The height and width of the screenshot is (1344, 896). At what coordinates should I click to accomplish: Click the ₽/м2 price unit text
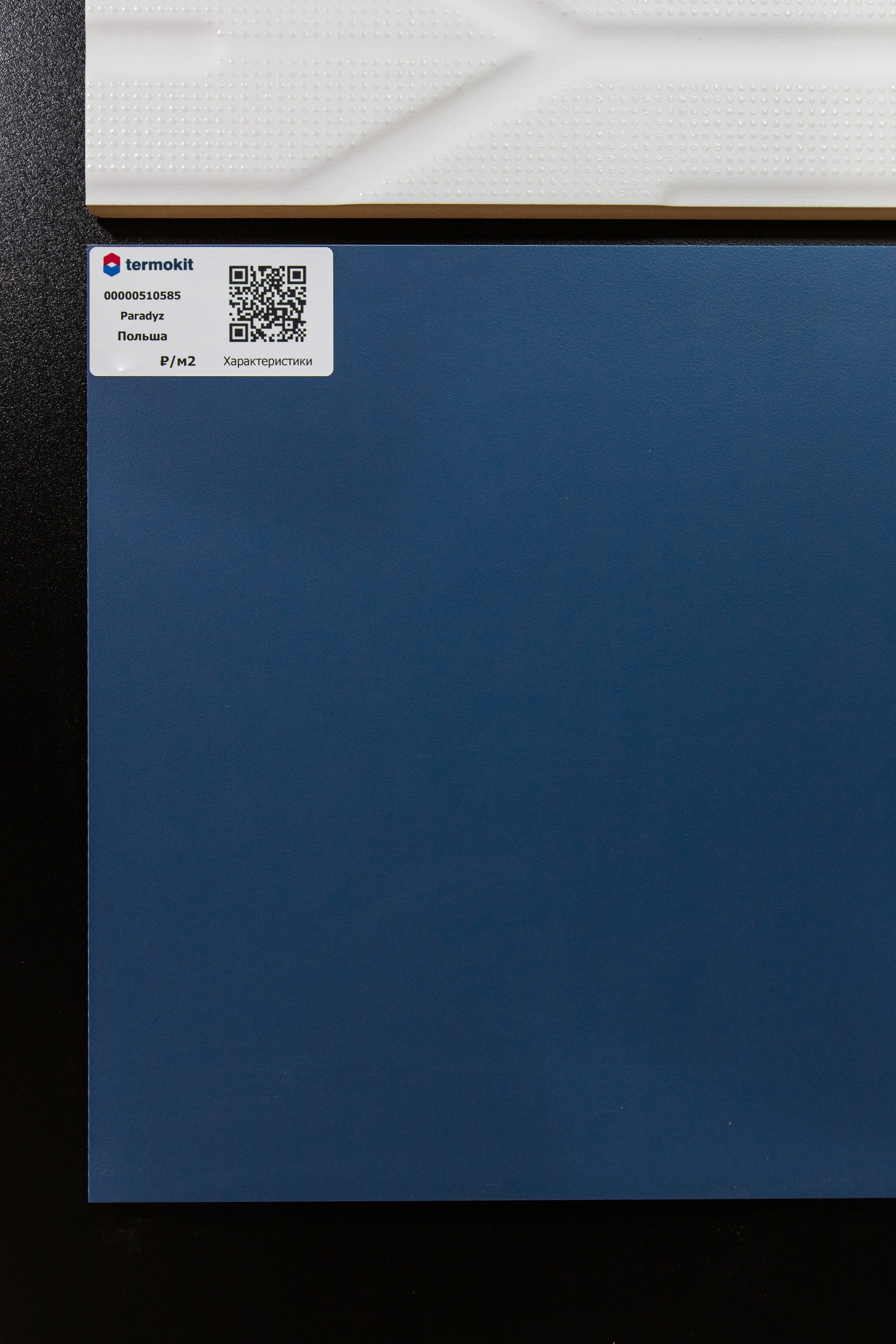(x=178, y=361)
